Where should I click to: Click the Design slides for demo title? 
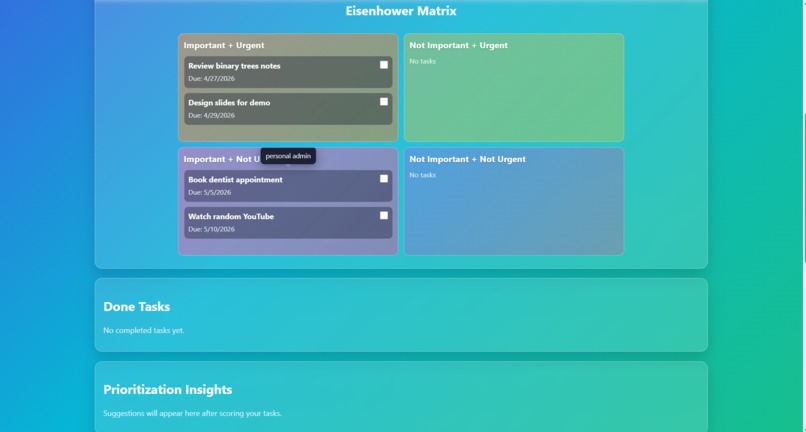point(229,102)
